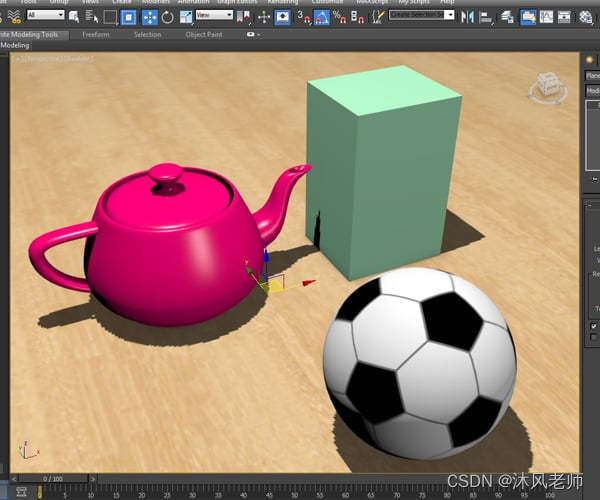Click frame 50 on the timeline track
The height and width of the screenshot is (500, 600).
(294, 494)
